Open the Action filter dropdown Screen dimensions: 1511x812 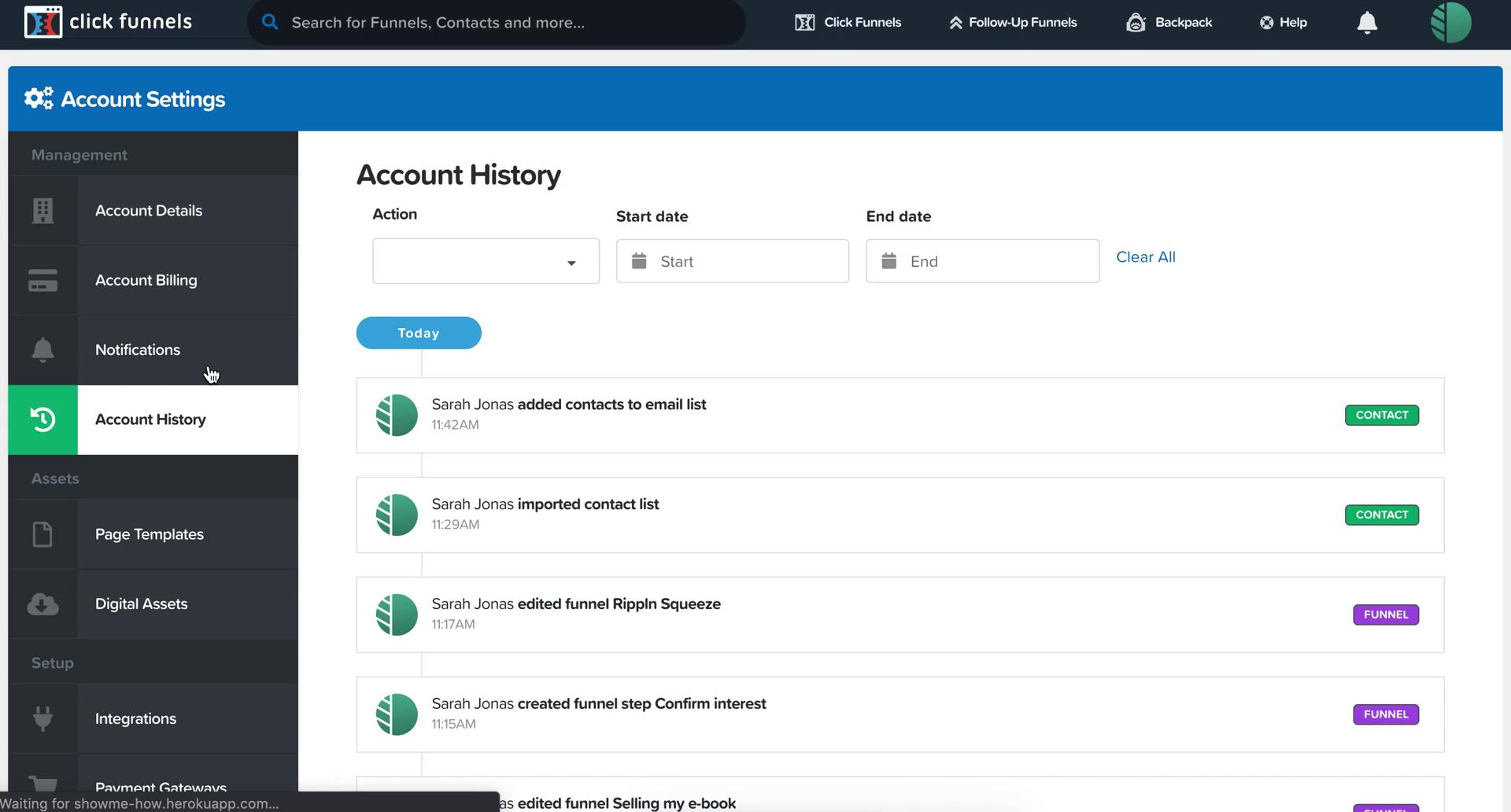486,261
